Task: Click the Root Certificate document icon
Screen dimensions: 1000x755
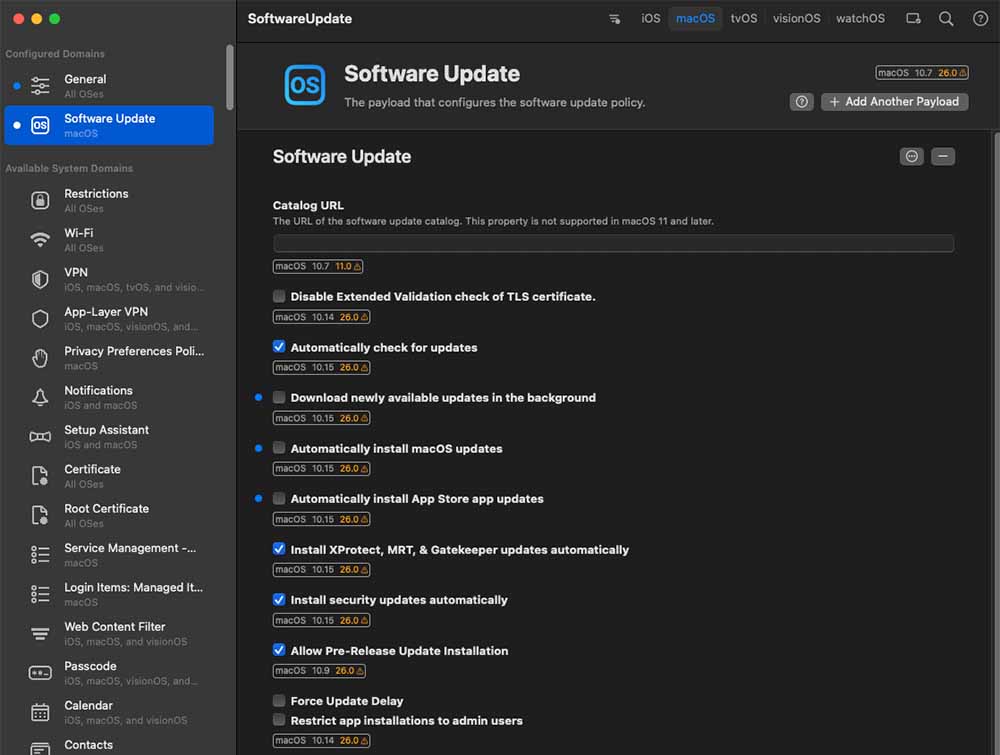Action: pyautogui.click(x=40, y=515)
